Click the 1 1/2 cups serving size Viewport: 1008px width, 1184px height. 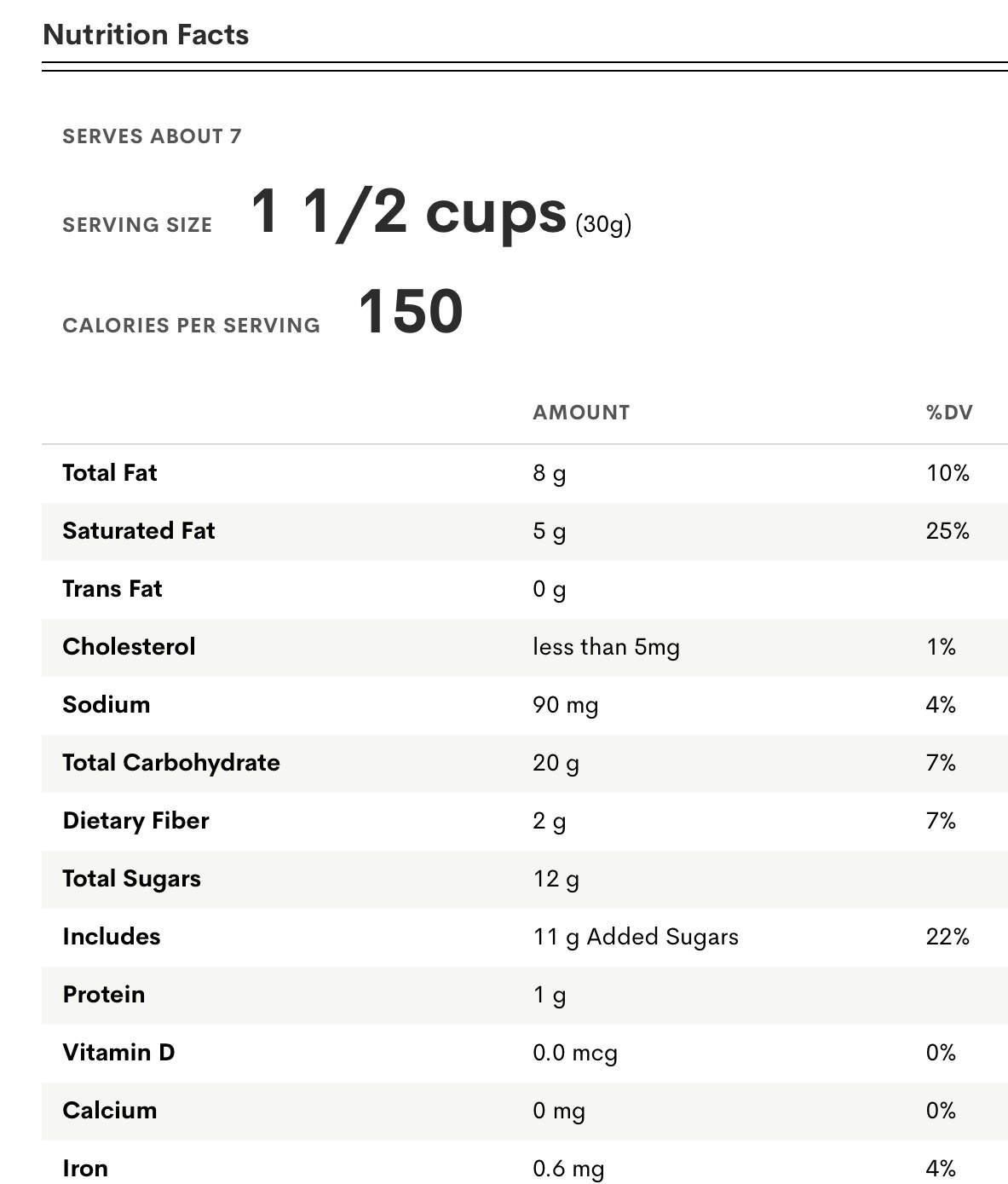pyautogui.click(x=408, y=212)
